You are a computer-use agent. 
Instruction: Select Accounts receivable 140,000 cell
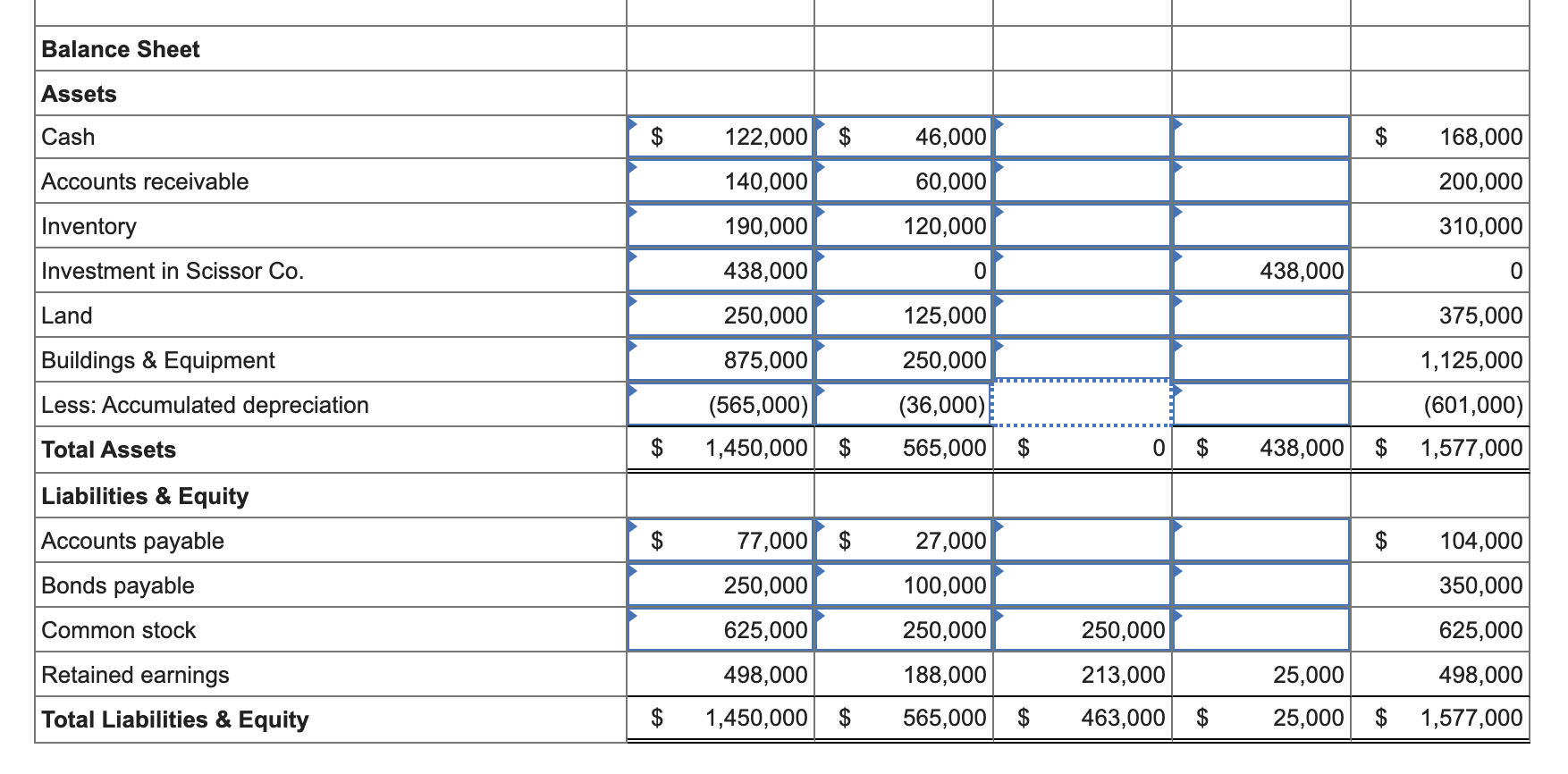pyautogui.click(x=721, y=181)
